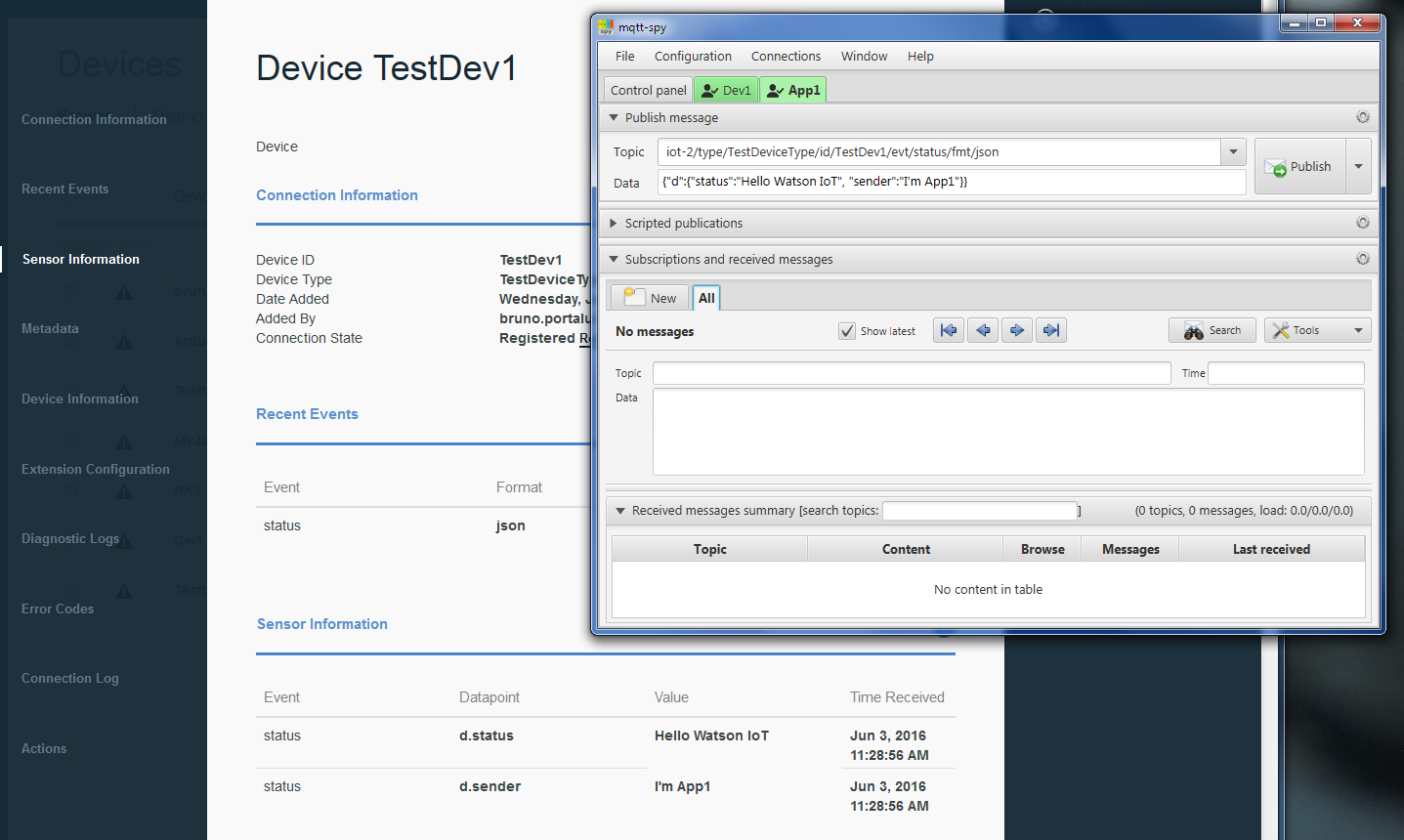Viewport: 1404px width, 840px height.
Task: Focus the received message Time field
Action: (x=1286, y=373)
